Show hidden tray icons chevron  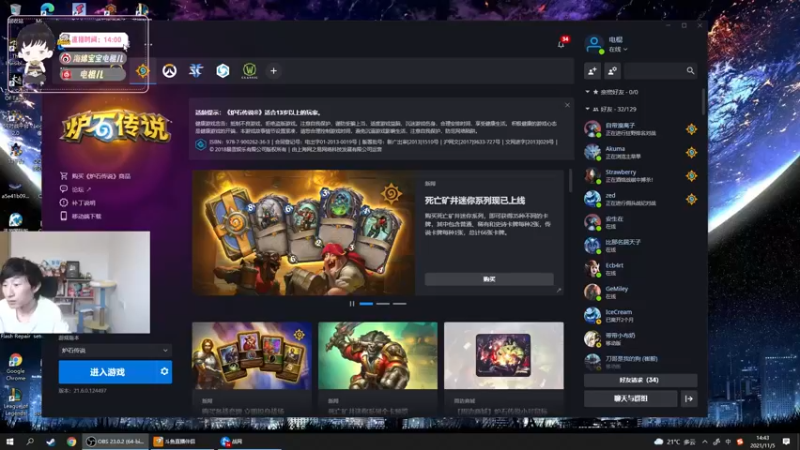coord(705,442)
